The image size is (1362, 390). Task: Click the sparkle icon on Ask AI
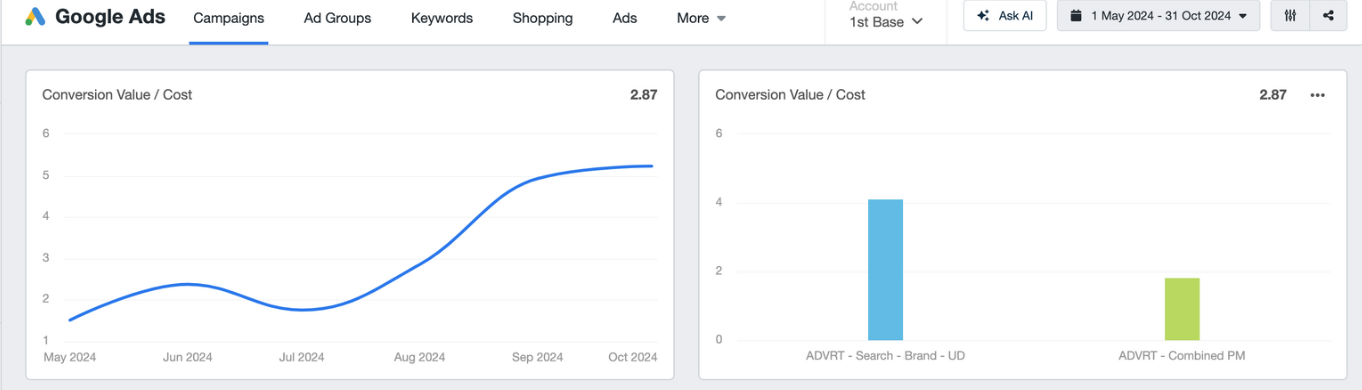pyautogui.click(x=983, y=16)
